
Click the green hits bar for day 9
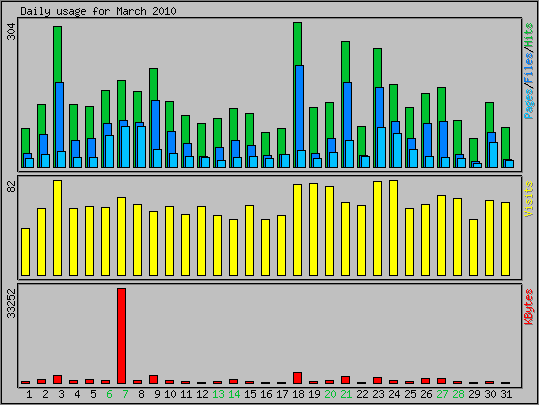click(x=153, y=84)
